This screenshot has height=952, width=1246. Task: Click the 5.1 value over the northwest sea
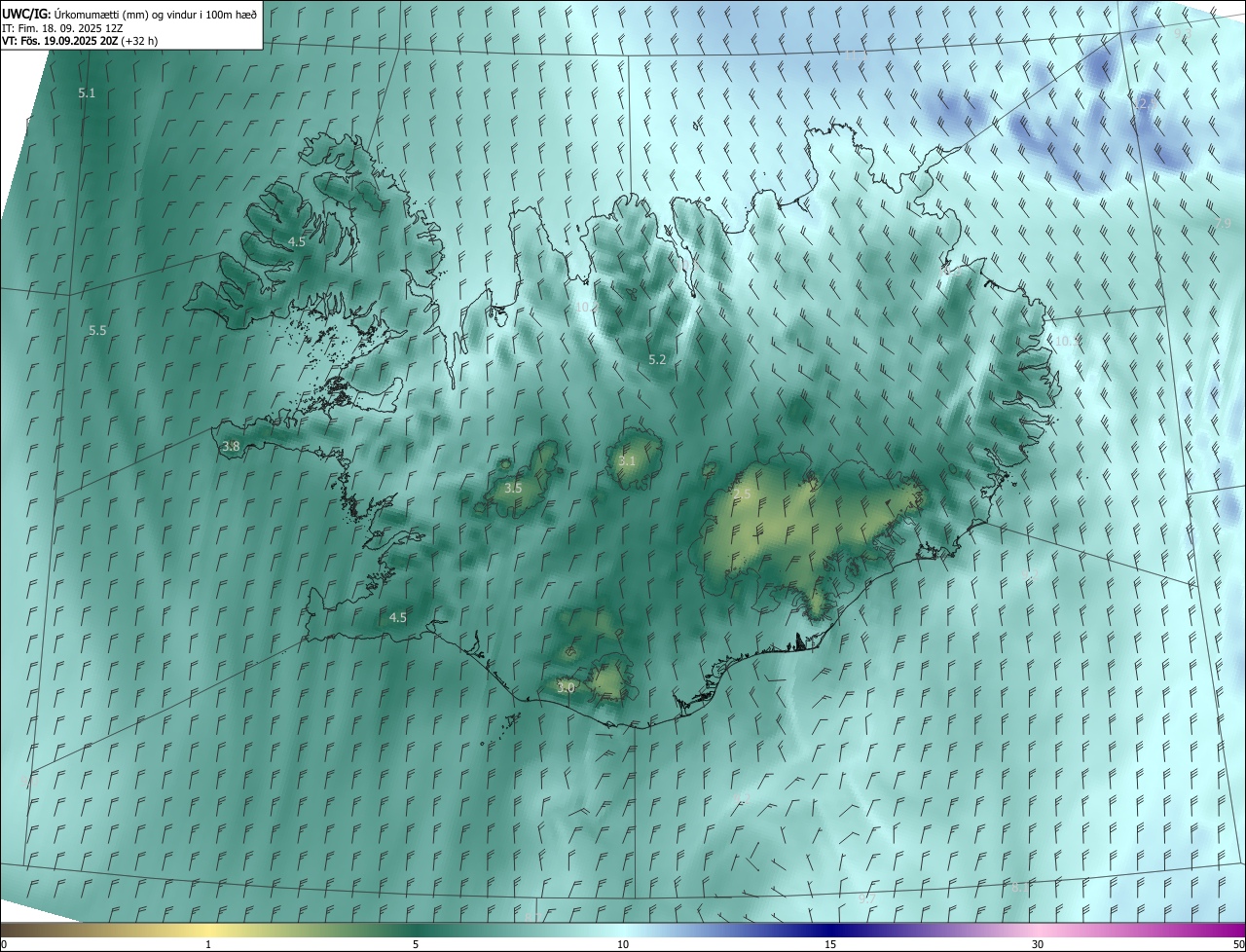88,93
